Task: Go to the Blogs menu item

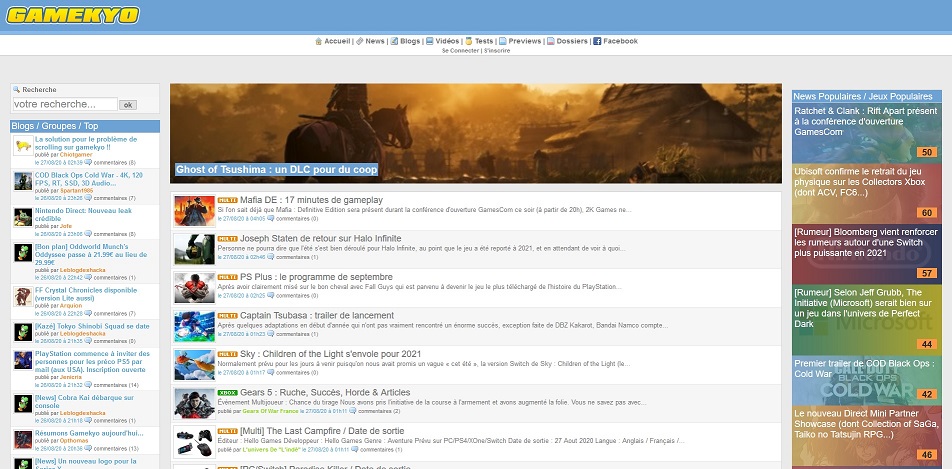Action: tap(410, 41)
